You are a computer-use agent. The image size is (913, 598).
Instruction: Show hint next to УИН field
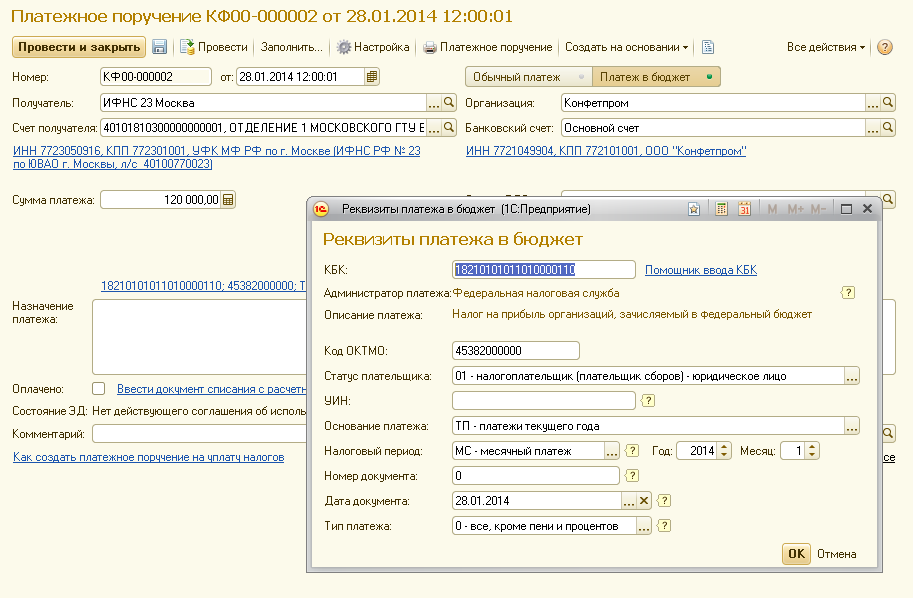(x=647, y=401)
